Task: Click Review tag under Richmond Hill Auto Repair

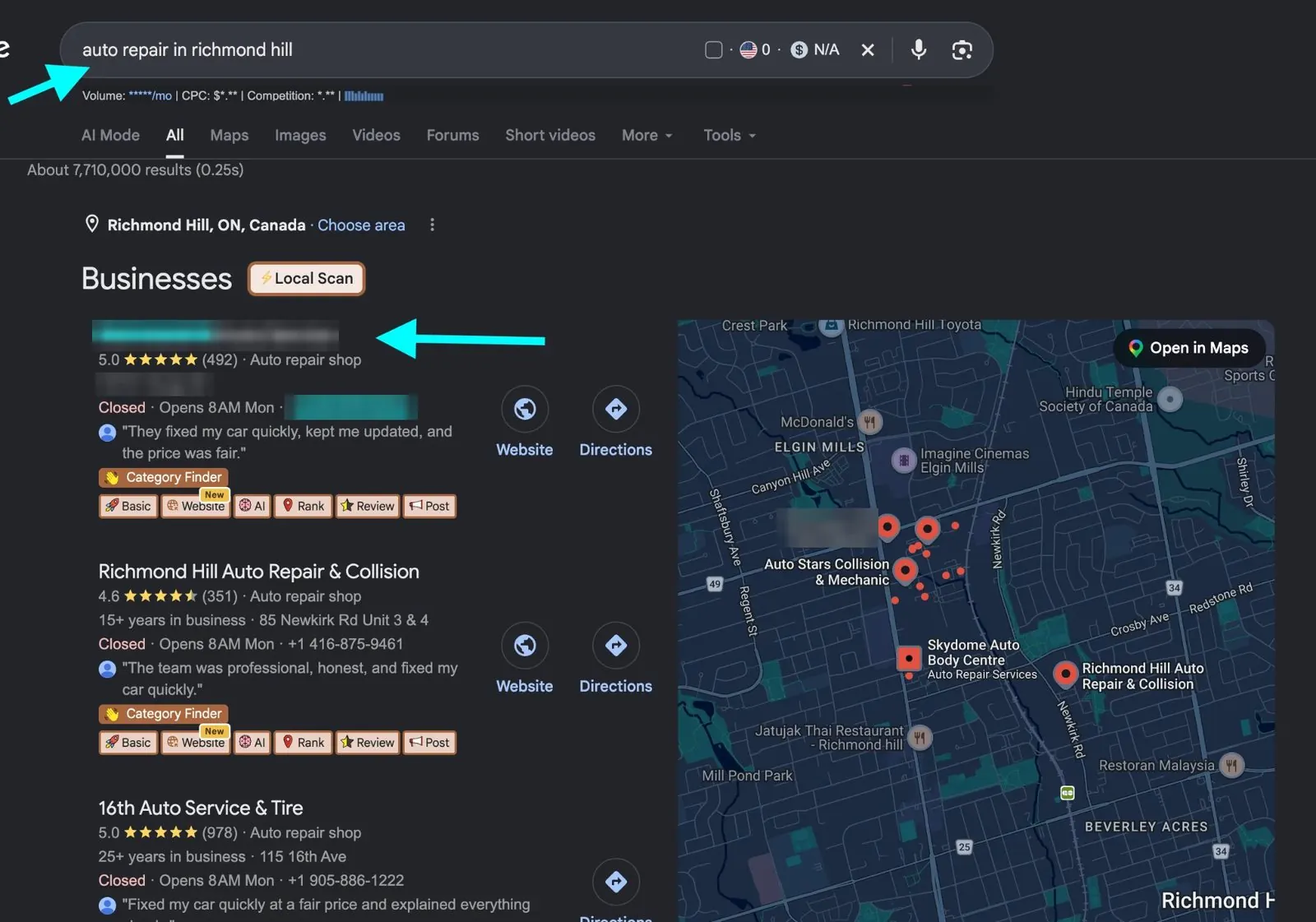Action: [368, 743]
